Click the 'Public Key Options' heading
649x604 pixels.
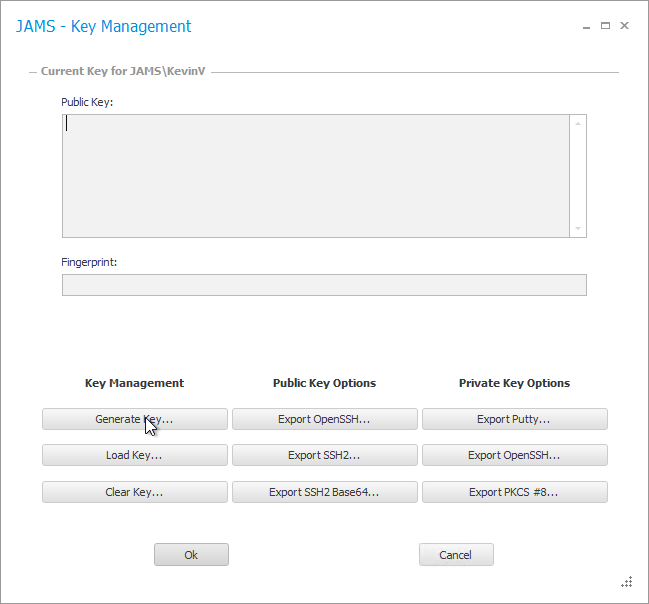pos(324,383)
